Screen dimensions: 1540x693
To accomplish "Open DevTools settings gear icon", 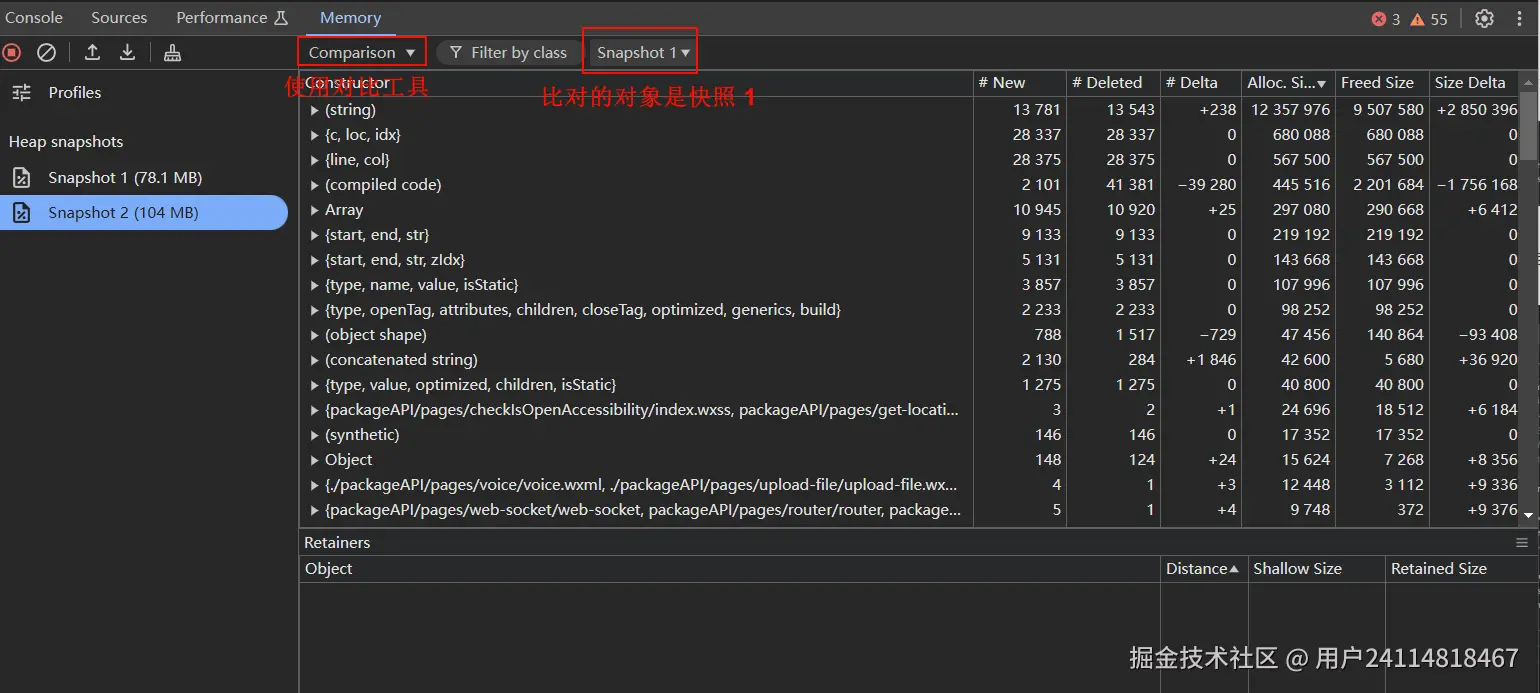I will click(1484, 18).
